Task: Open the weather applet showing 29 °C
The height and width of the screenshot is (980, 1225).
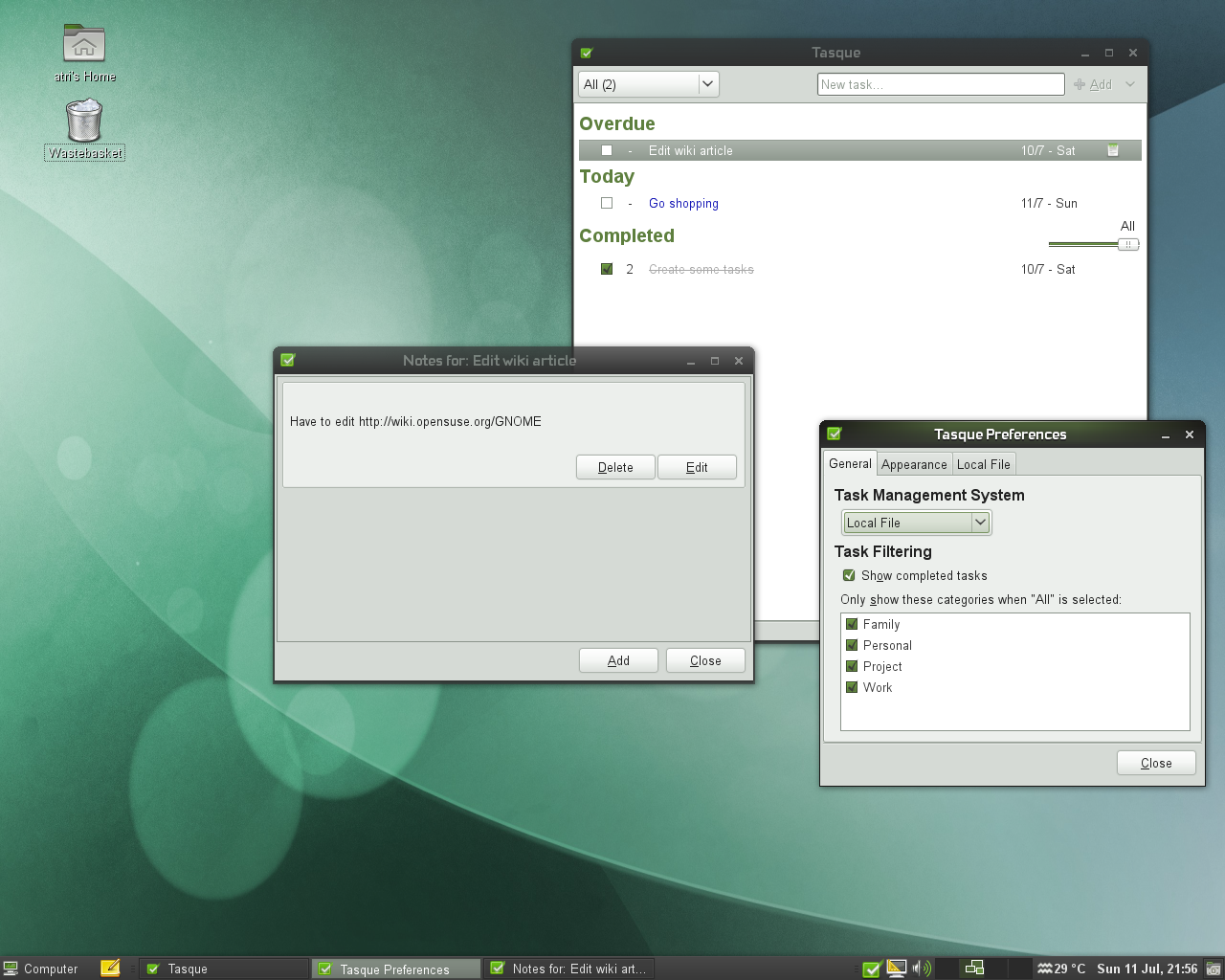Action: click(1061, 969)
